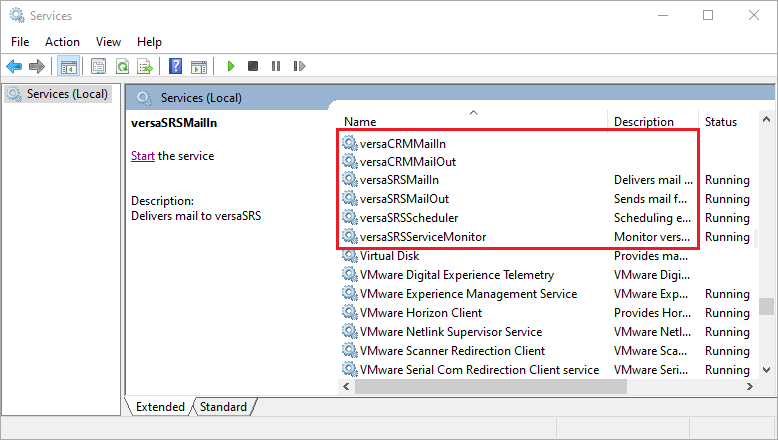Open the Action menu
Viewport: 778px width, 440px height.
click(x=62, y=42)
